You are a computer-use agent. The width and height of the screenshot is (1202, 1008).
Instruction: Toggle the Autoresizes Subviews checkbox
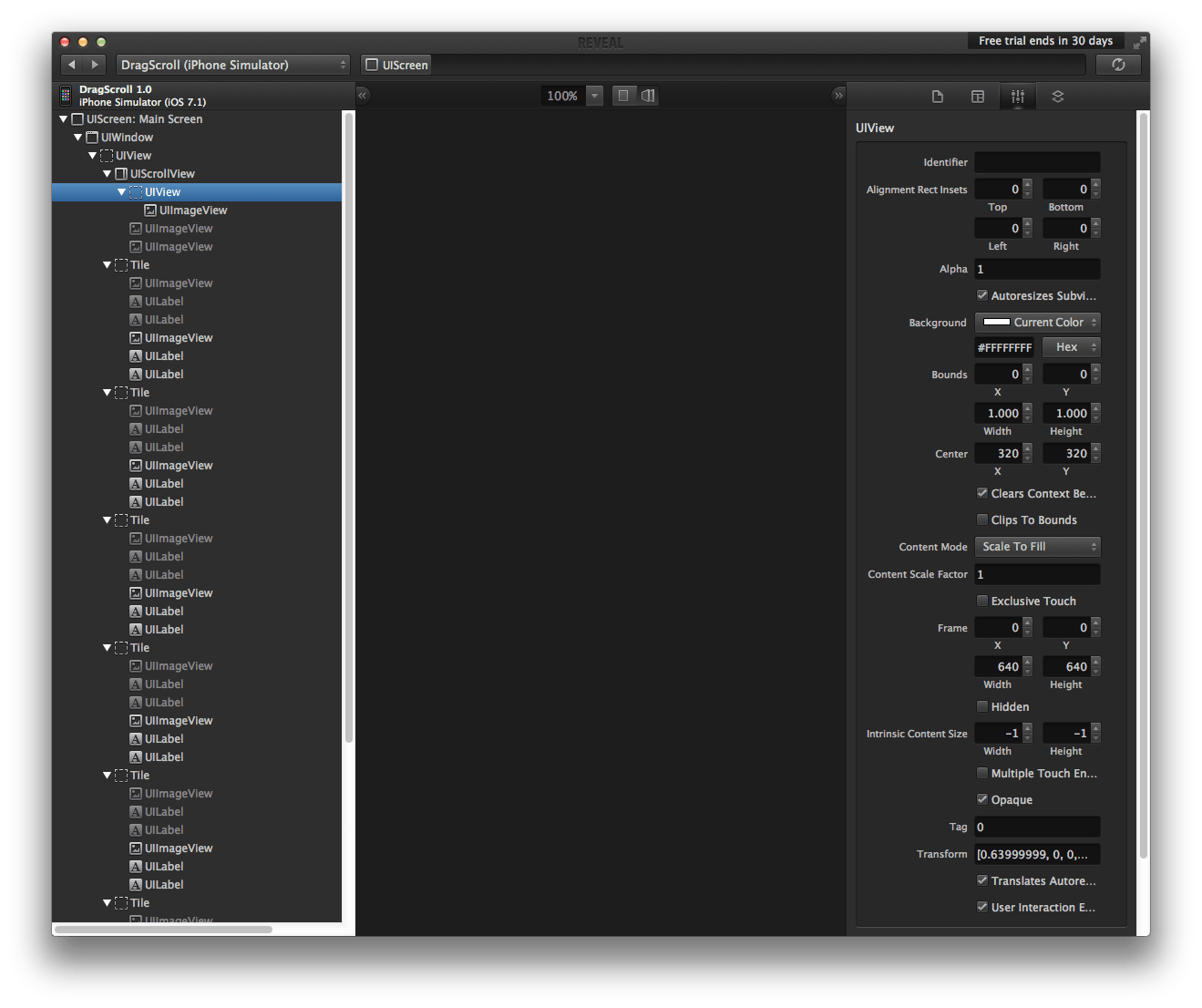click(x=982, y=295)
